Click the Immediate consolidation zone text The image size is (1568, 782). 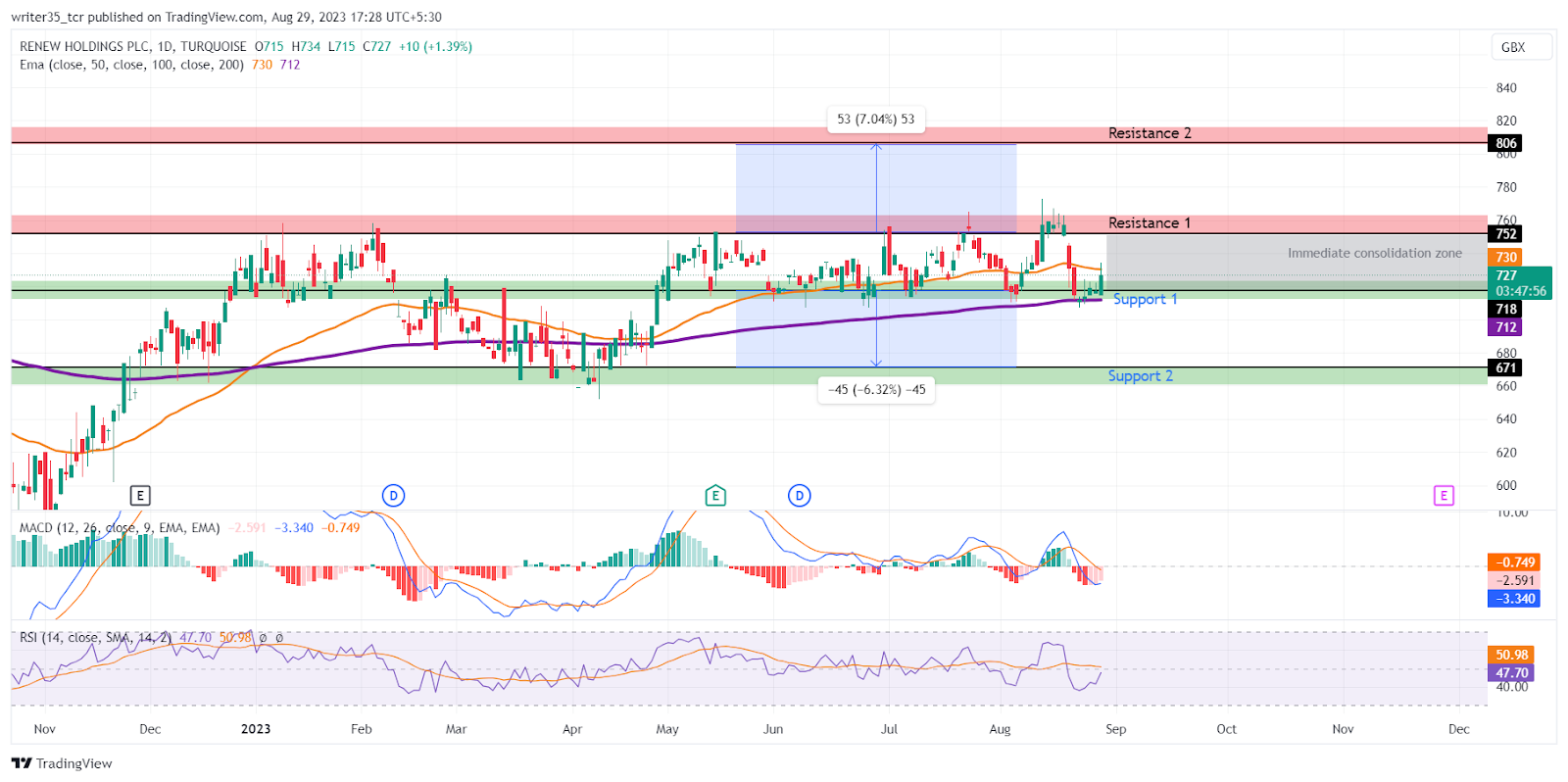[1374, 253]
